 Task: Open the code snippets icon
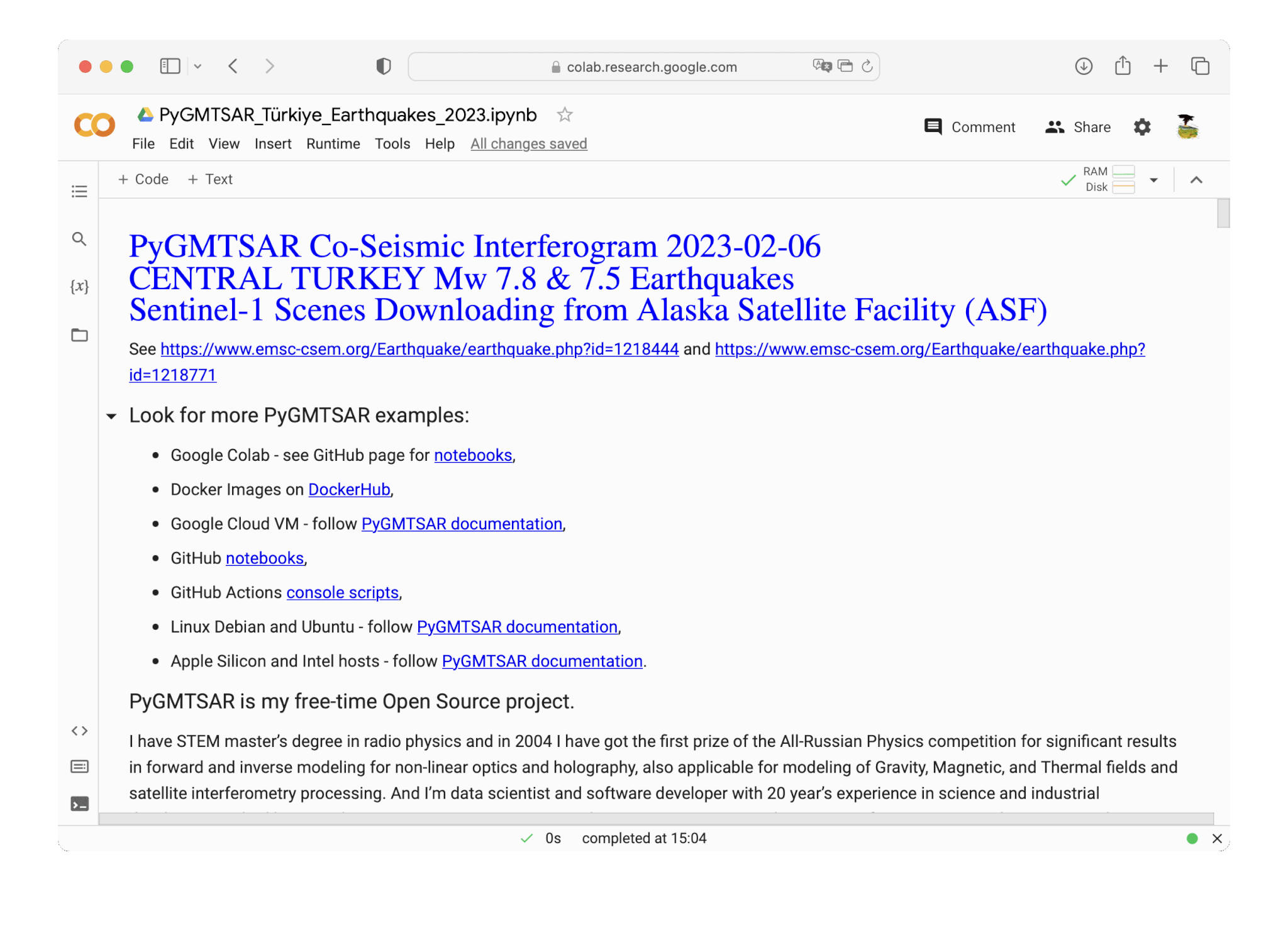[x=79, y=731]
